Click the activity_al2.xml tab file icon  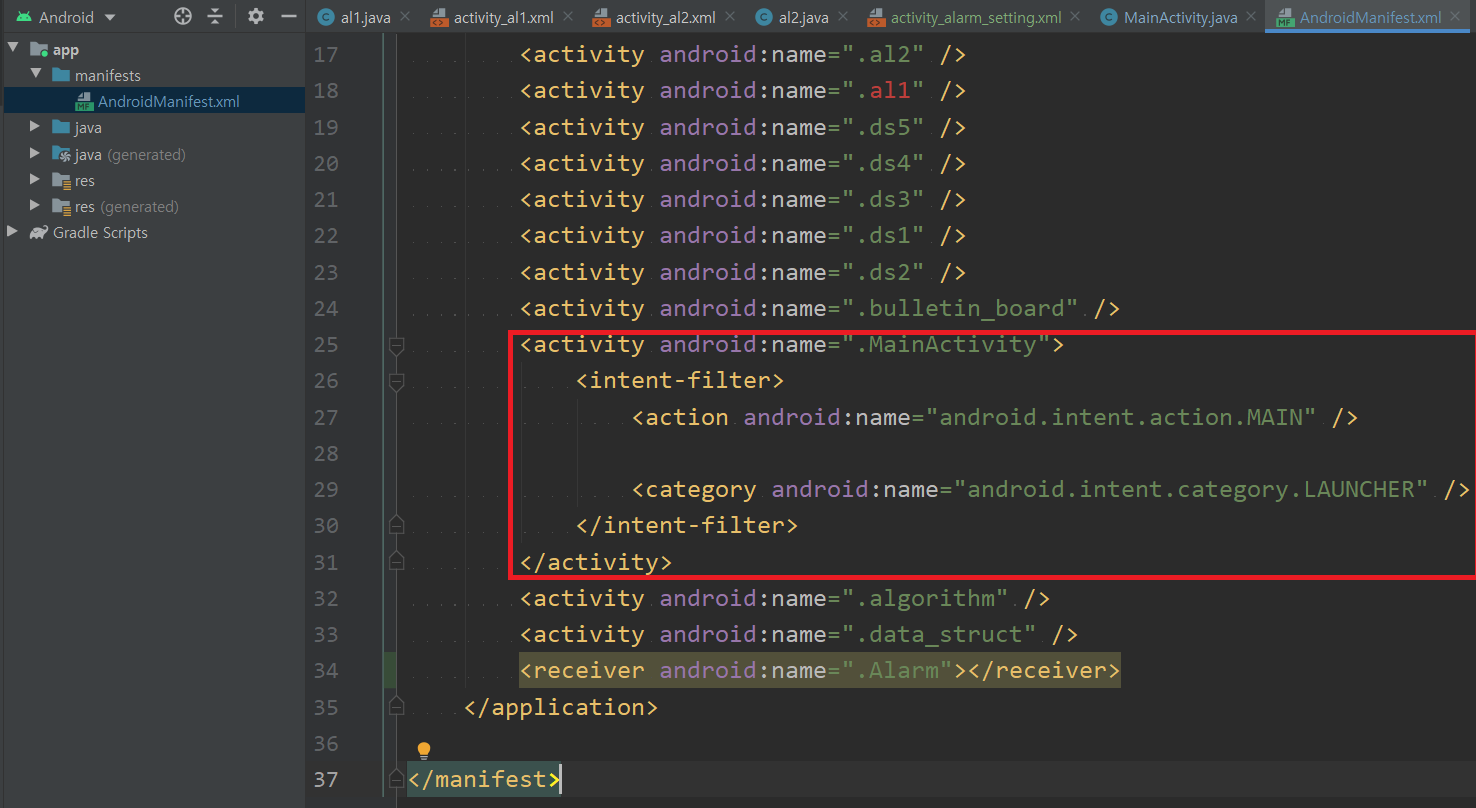coord(601,17)
